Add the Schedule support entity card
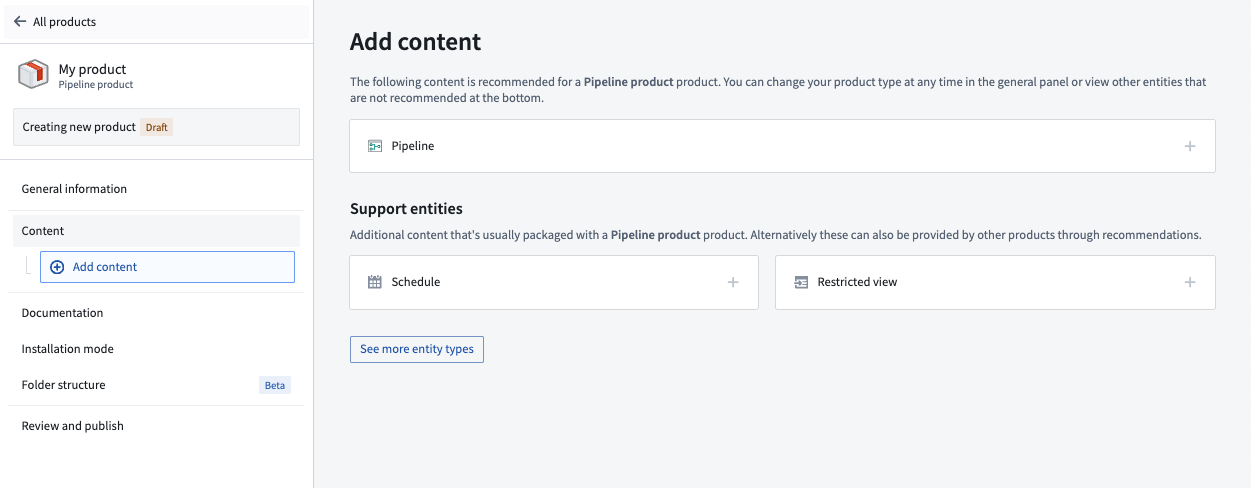 (554, 282)
